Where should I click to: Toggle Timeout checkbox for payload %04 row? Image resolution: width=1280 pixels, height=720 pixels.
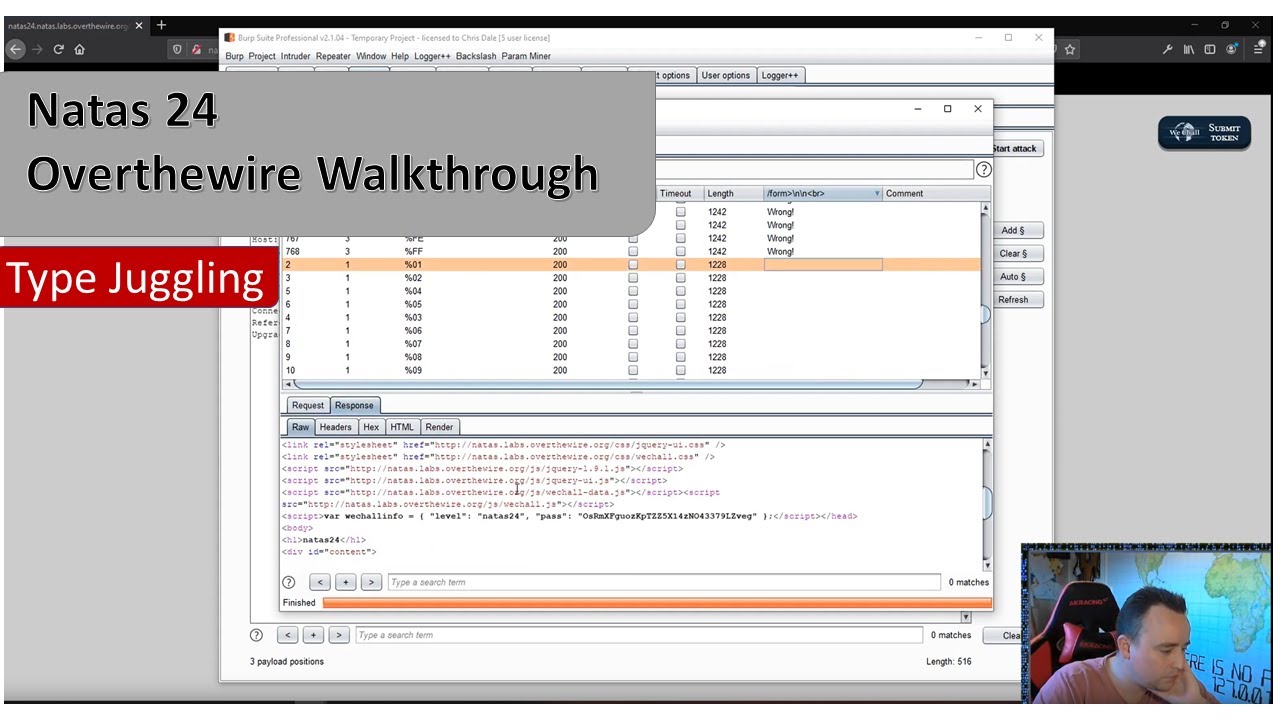pos(680,291)
